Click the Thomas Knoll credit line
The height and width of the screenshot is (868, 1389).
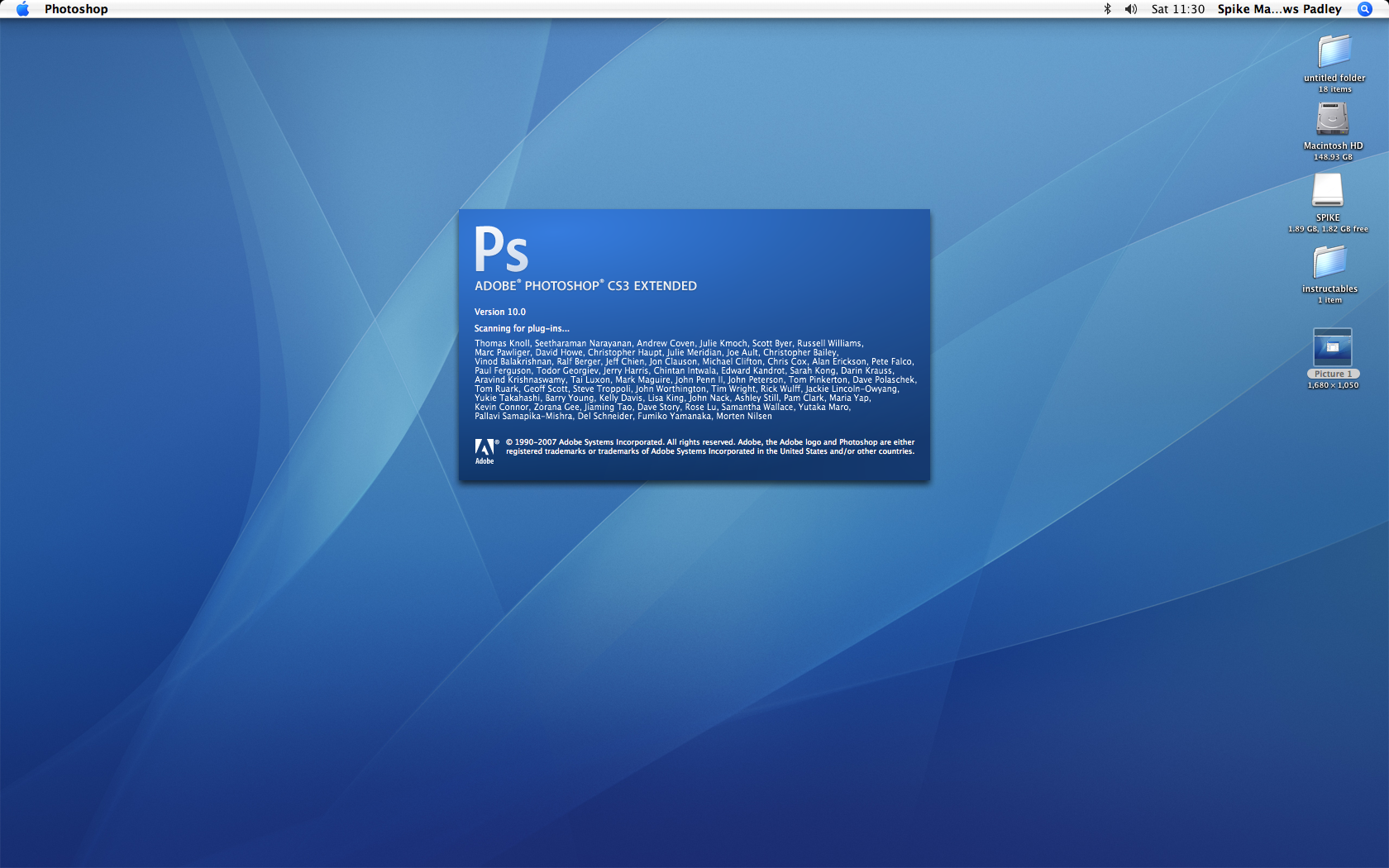(x=669, y=344)
